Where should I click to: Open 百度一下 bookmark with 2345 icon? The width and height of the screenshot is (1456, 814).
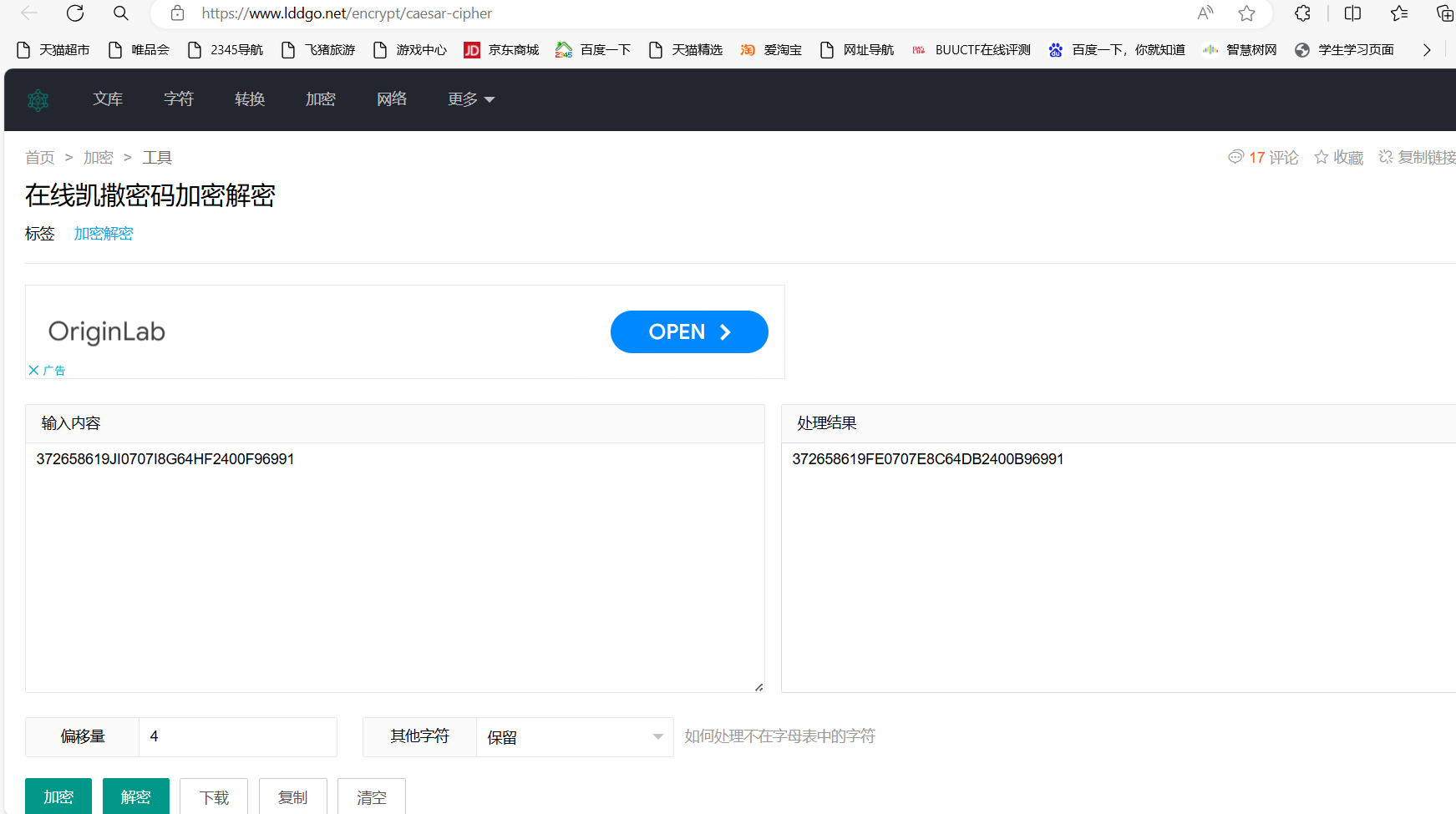(594, 50)
